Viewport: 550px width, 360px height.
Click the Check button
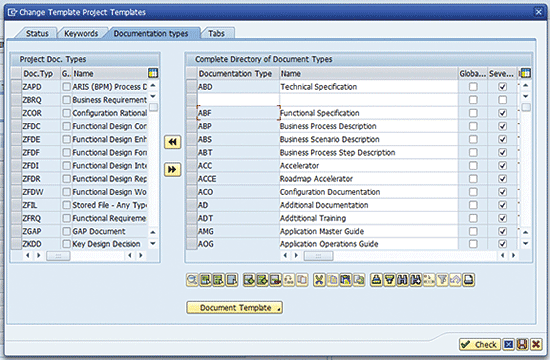coord(479,345)
